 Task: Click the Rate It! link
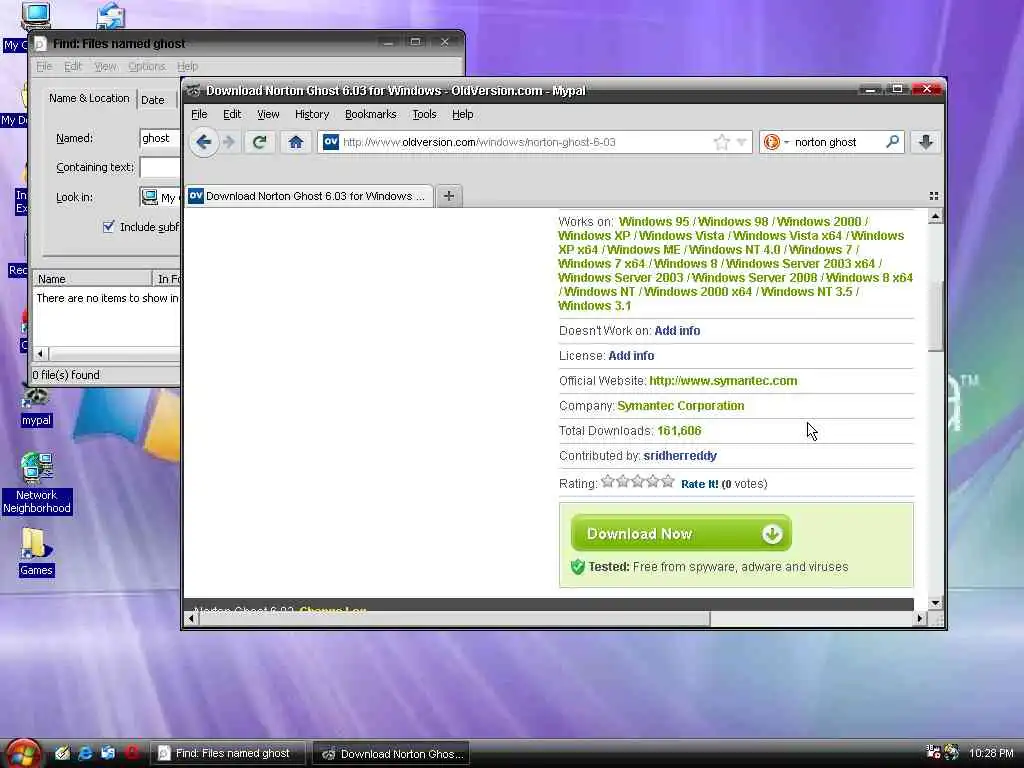coord(699,484)
